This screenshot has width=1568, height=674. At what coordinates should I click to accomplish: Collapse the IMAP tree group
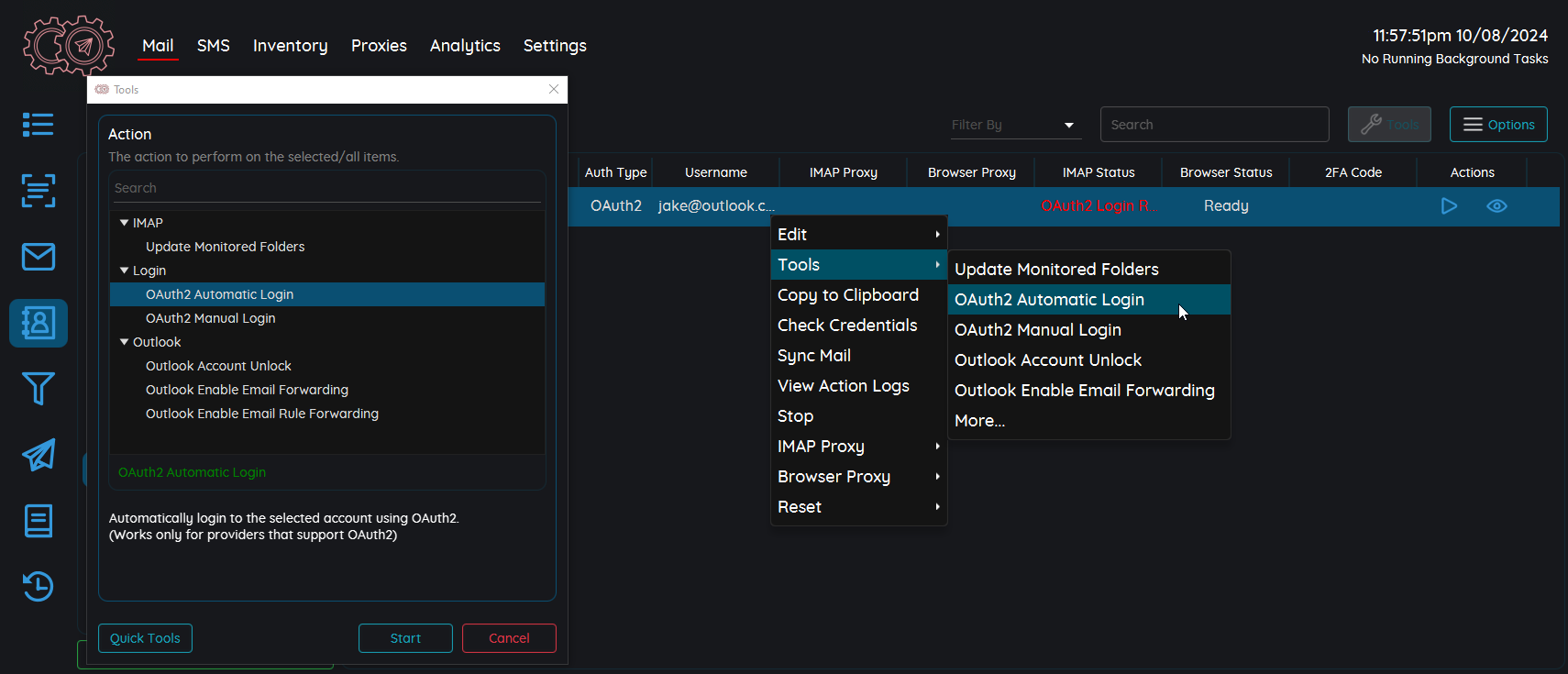click(125, 223)
